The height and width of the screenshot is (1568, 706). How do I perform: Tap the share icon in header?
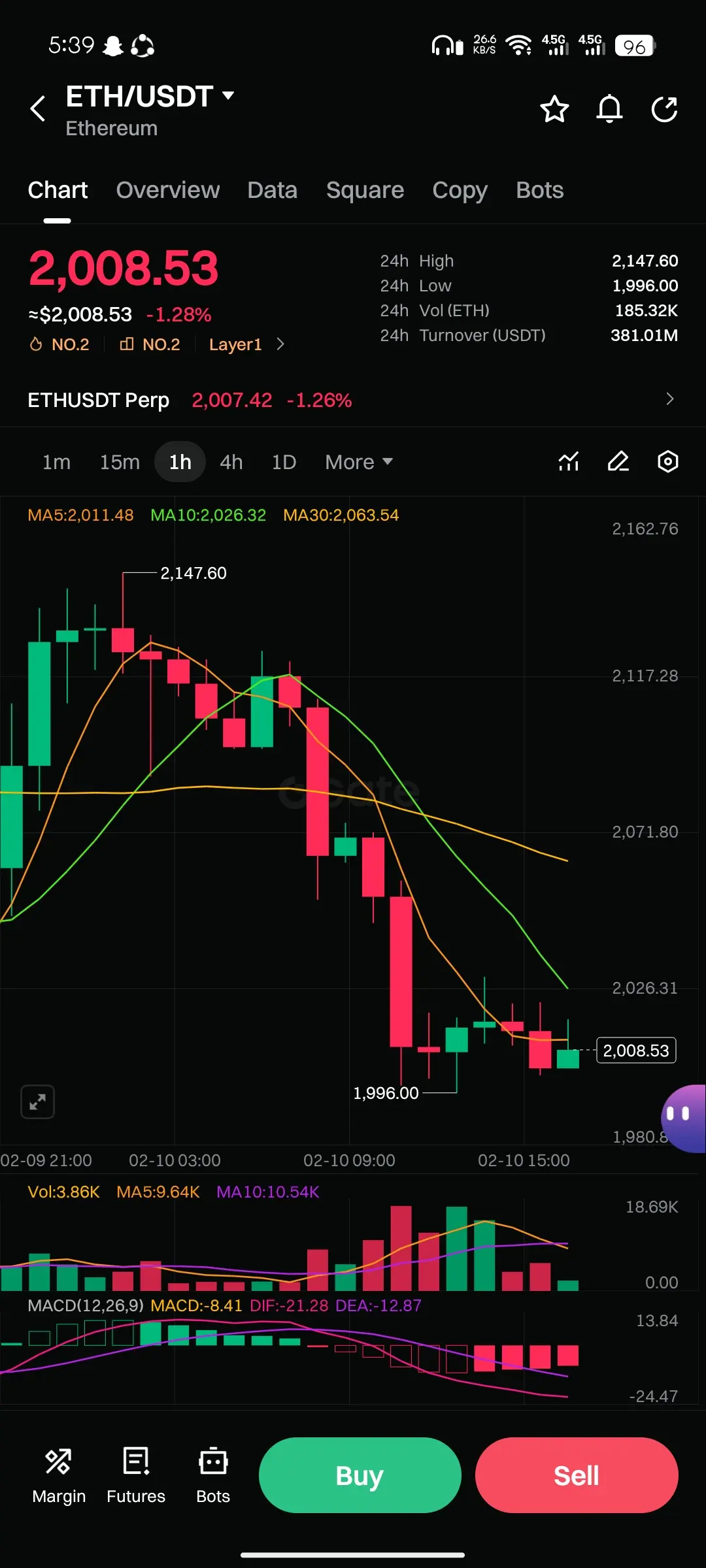tap(665, 109)
